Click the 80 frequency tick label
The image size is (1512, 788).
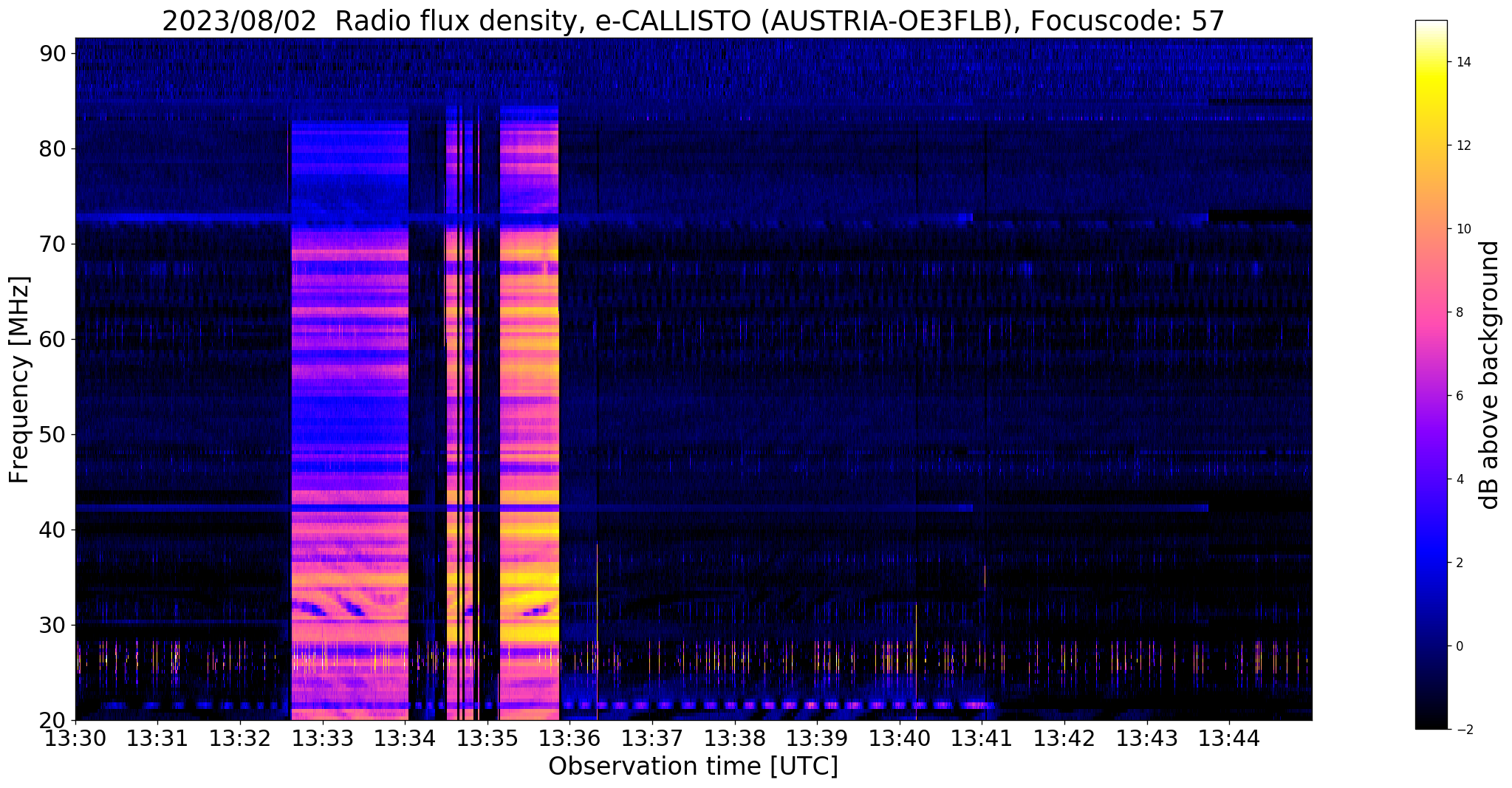(53, 148)
